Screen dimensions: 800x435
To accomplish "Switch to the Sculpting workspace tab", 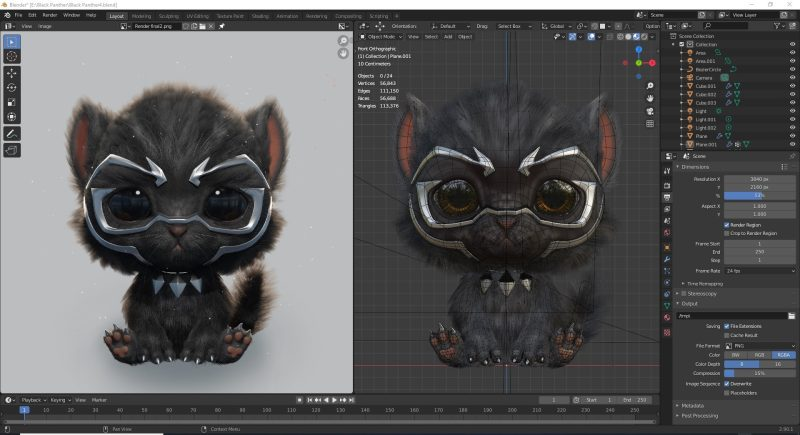I will click(168, 16).
